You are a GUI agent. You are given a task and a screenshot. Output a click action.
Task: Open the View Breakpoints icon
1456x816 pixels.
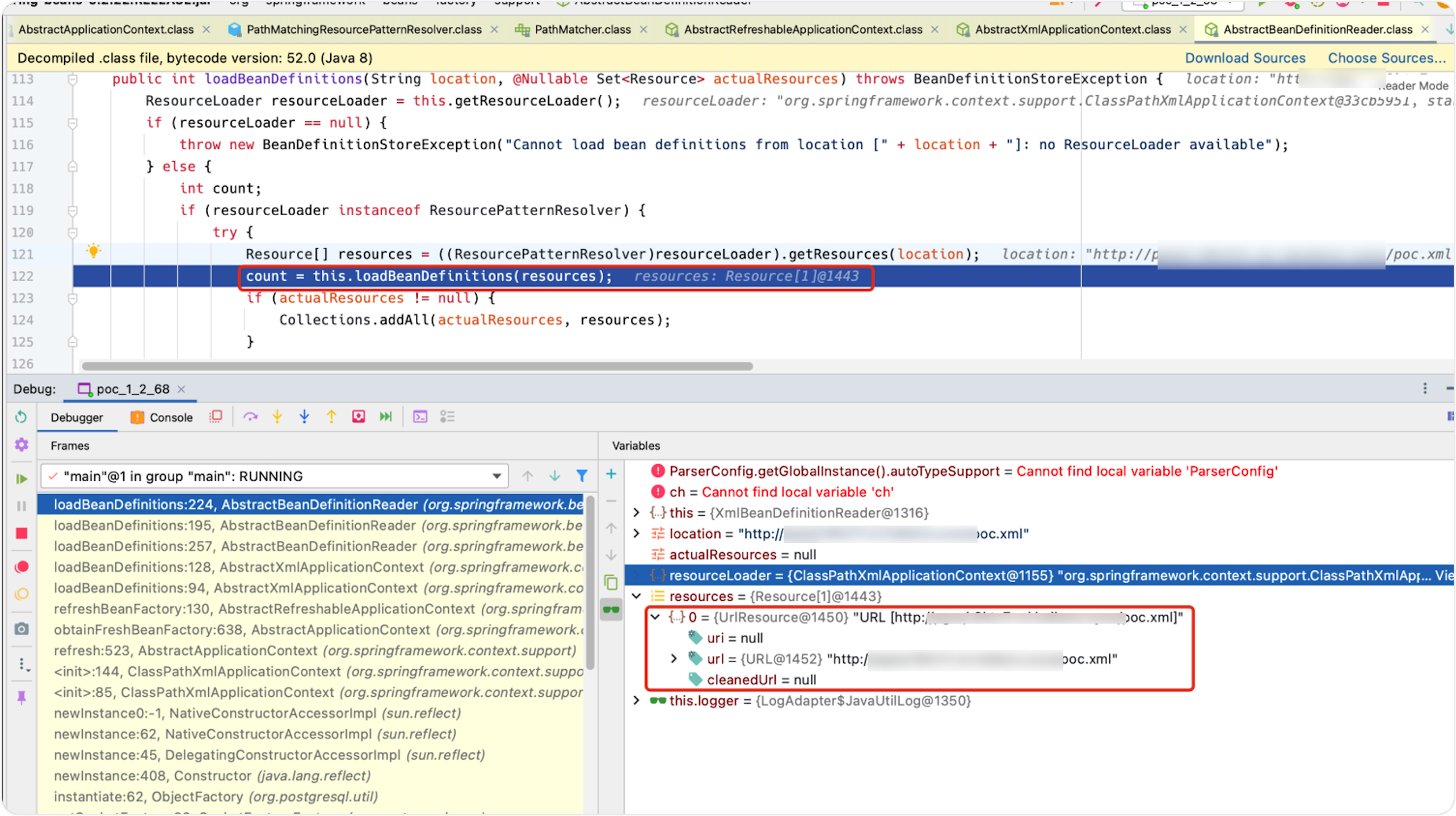point(22,567)
